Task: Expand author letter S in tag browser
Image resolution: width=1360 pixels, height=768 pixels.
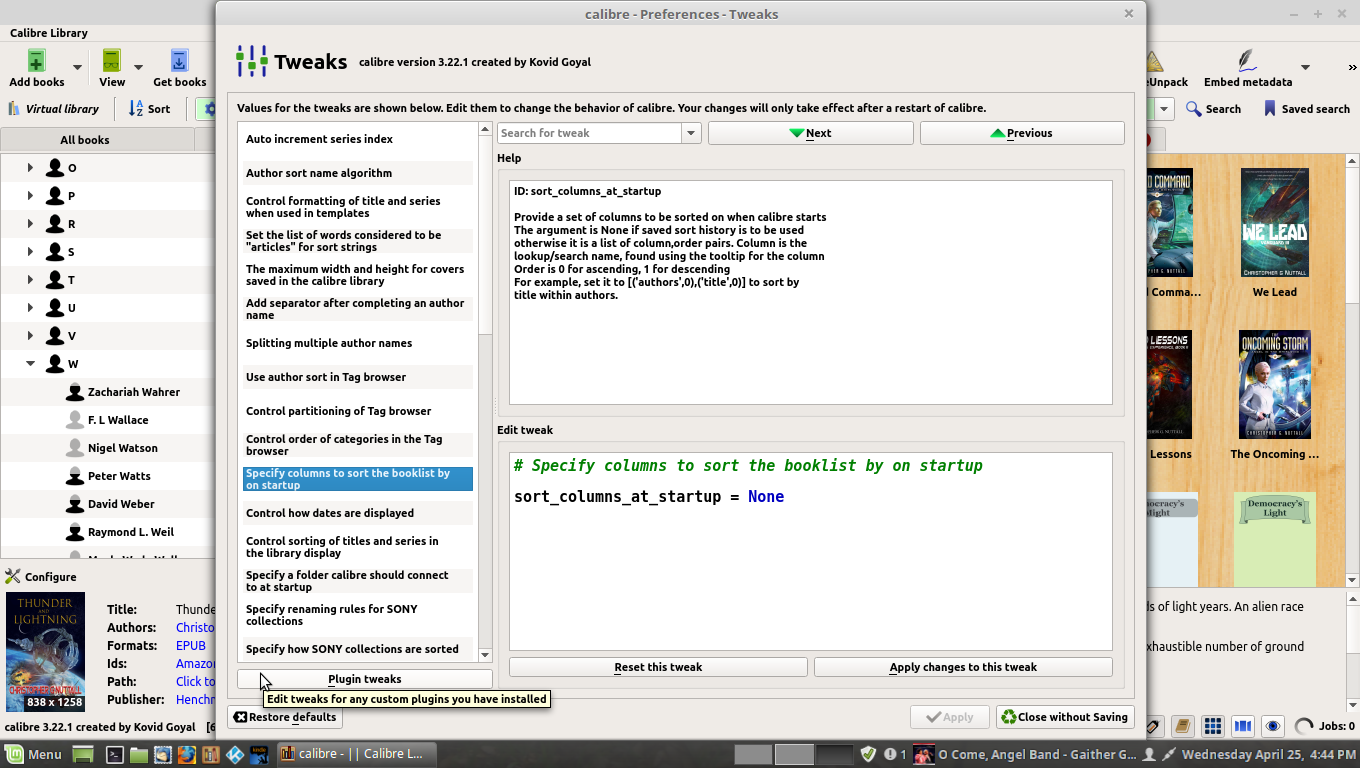Action: point(30,251)
